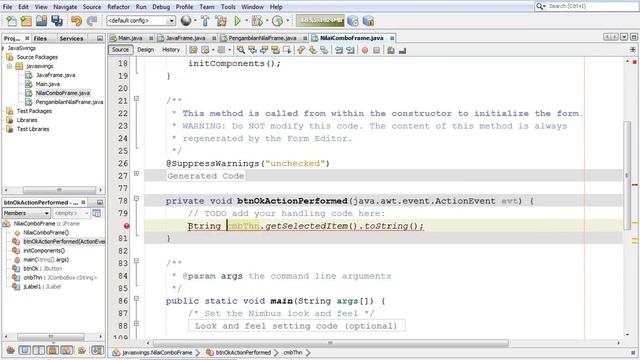This screenshot has height=360, width=640.
Task: Collapse the btnOkActionPerformed method fold
Action: [136, 198]
